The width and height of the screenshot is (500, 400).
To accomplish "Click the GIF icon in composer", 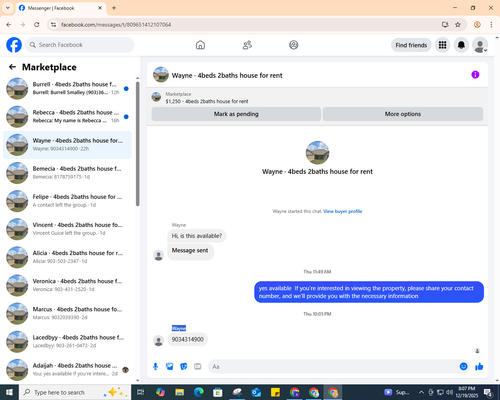I will point(198,367).
